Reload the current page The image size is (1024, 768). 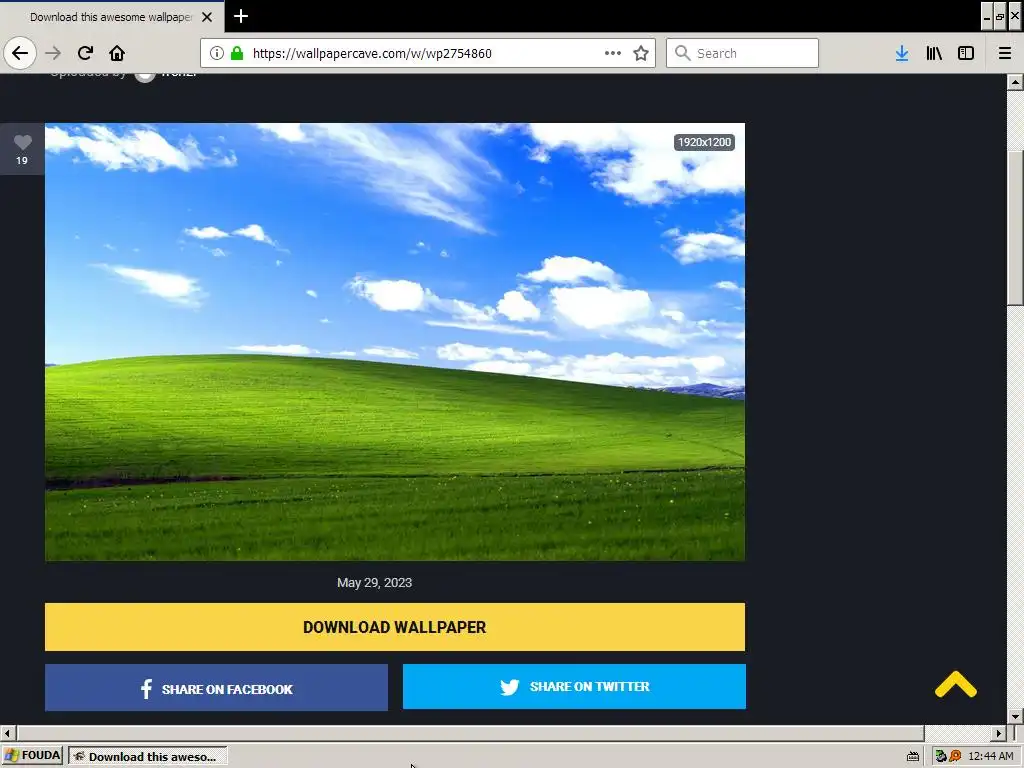85,53
